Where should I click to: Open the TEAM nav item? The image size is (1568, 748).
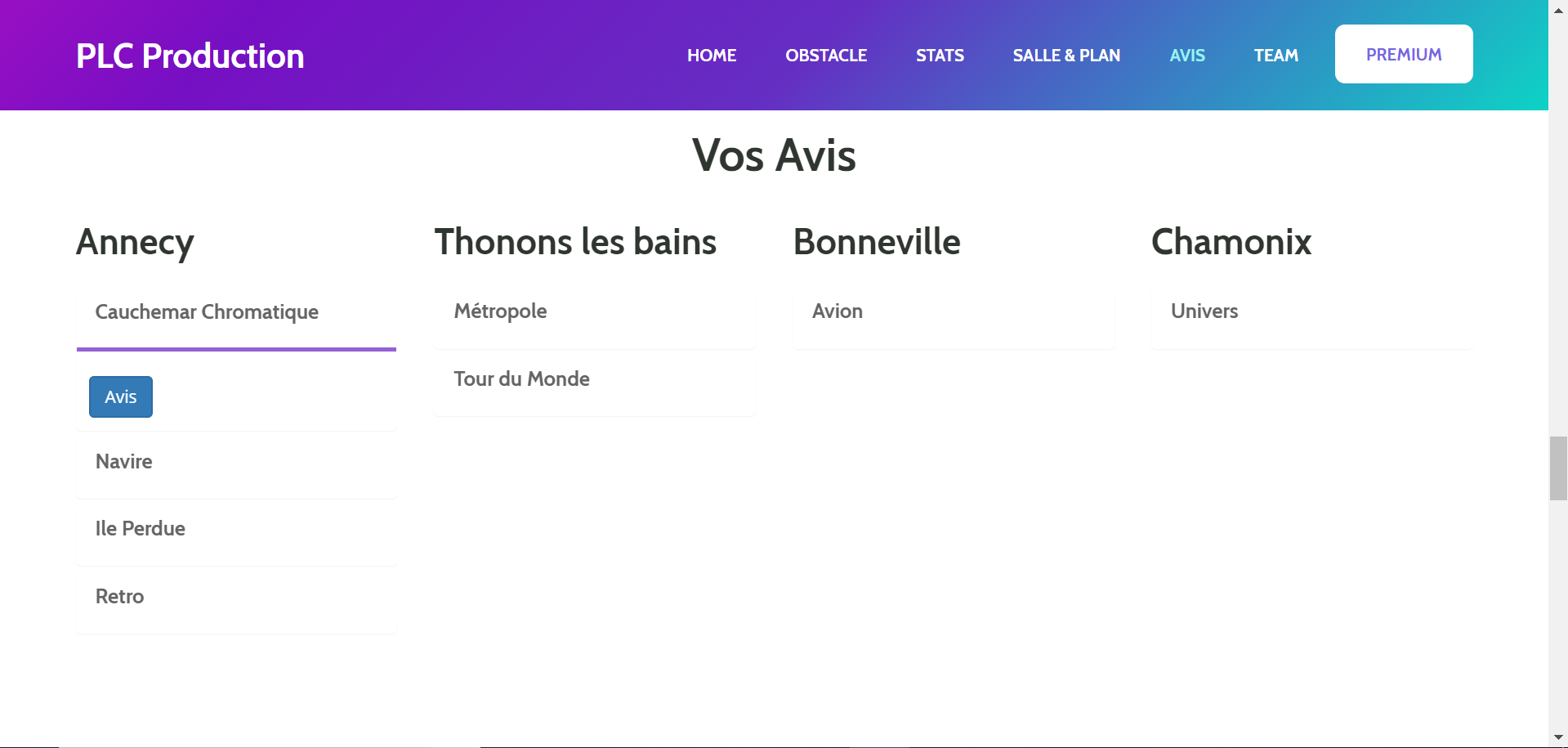point(1275,56)
